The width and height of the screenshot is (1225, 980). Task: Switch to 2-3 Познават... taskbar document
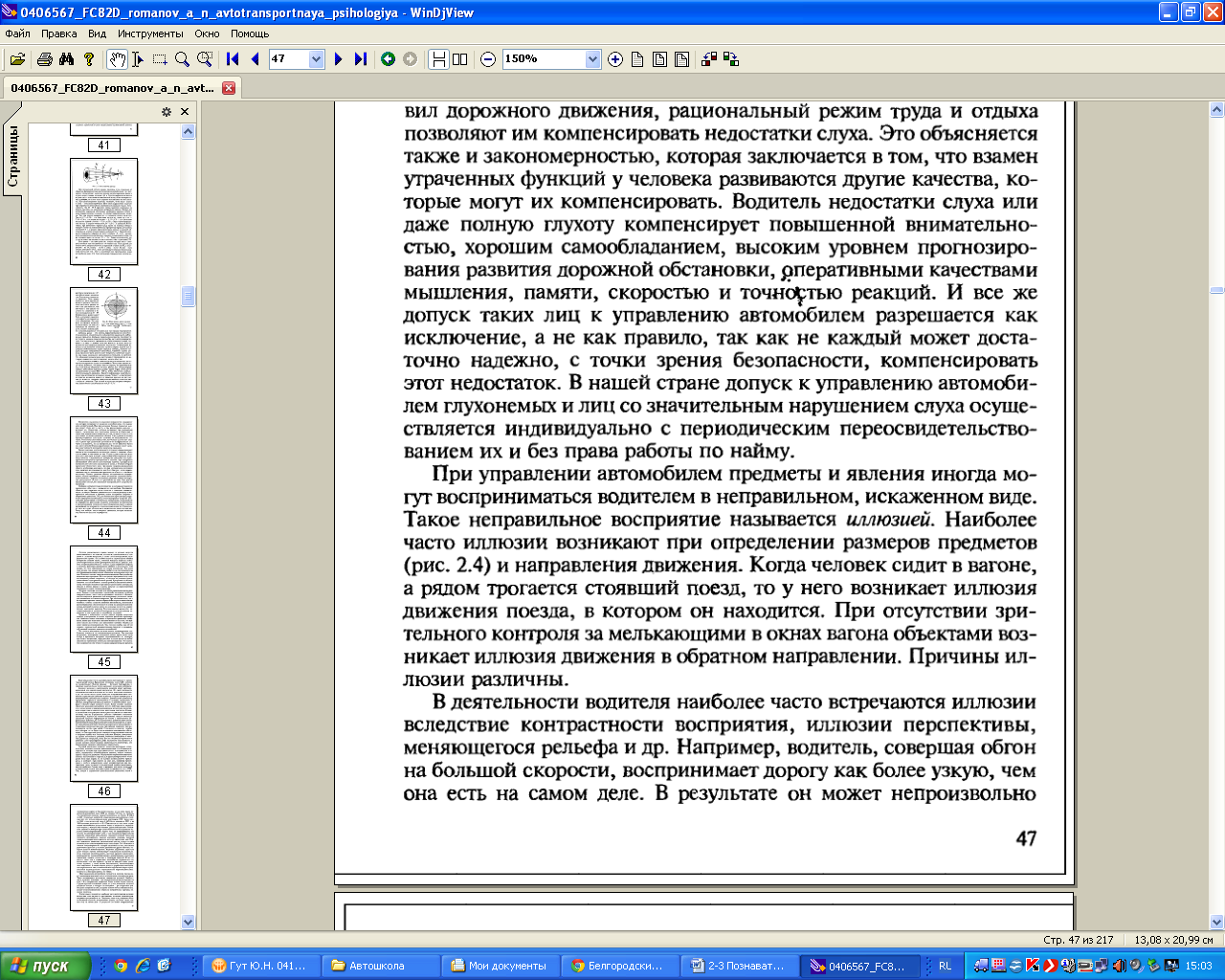click(739, 966)
